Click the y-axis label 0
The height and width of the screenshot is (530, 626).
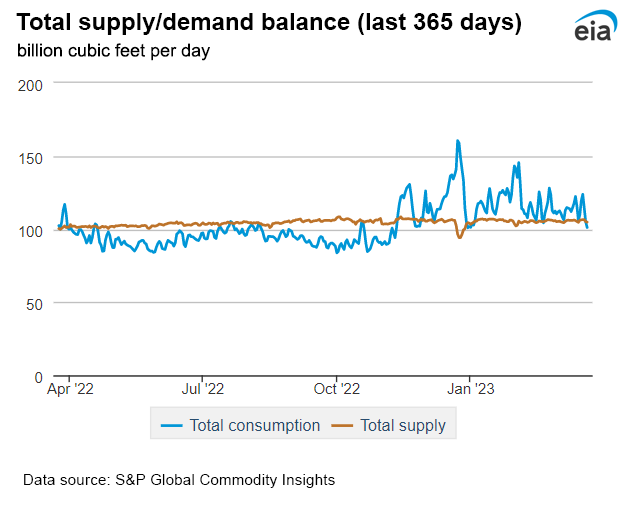(x=39, y=378)
